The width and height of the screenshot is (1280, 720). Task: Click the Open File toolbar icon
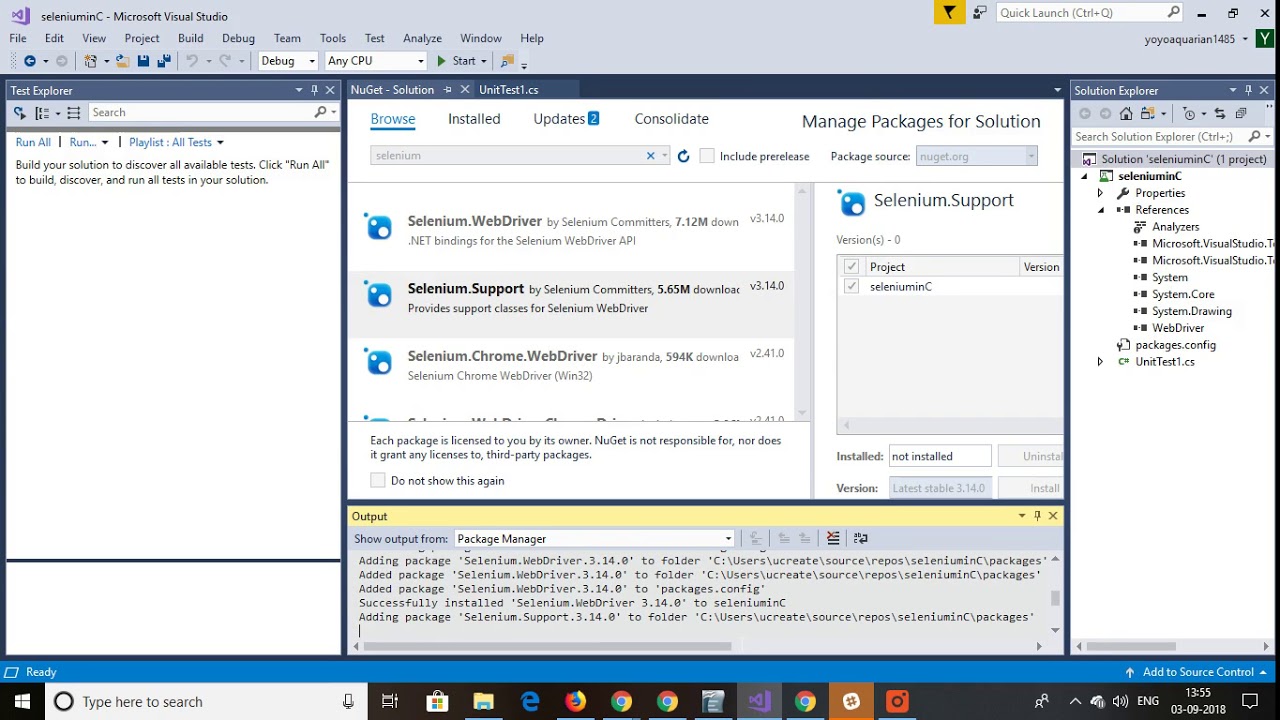click(x=123, y=61)
